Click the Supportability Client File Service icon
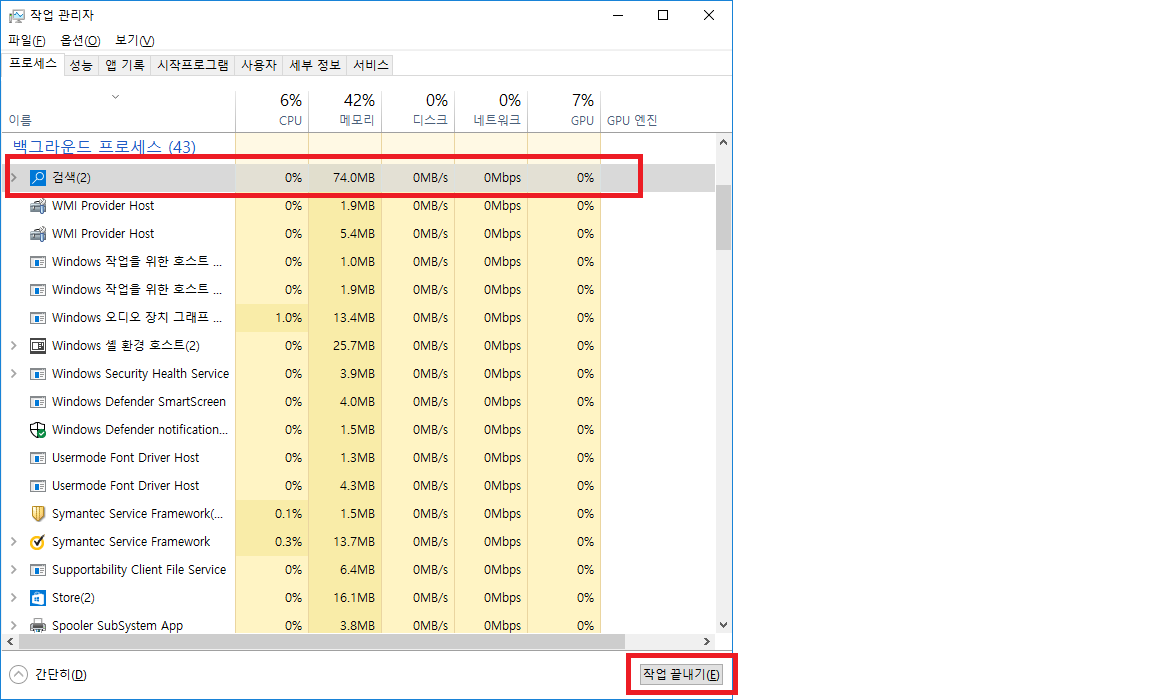Screen dimensions: 1152x700 37,570
